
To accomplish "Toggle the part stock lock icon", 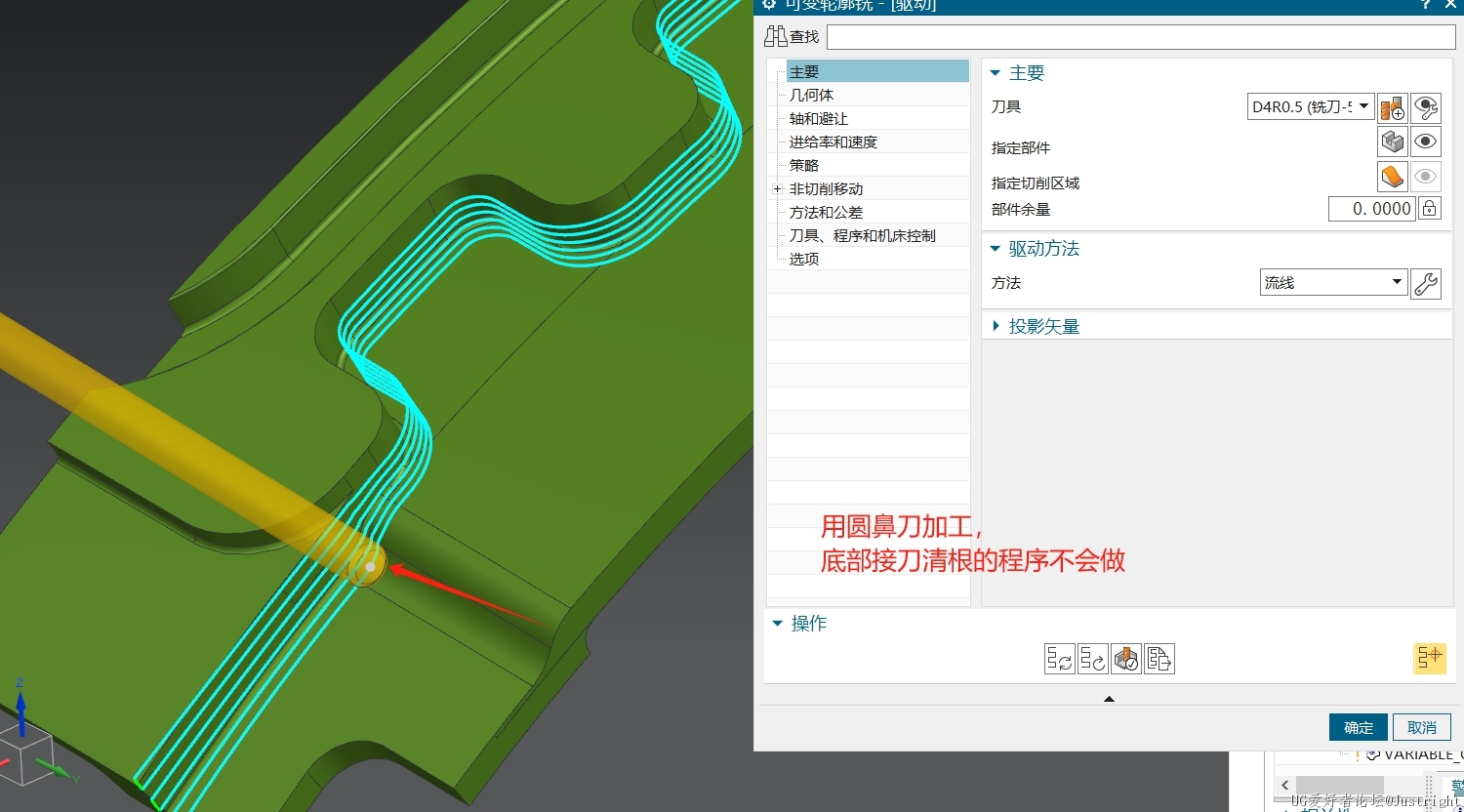I will coord(1429,208).
